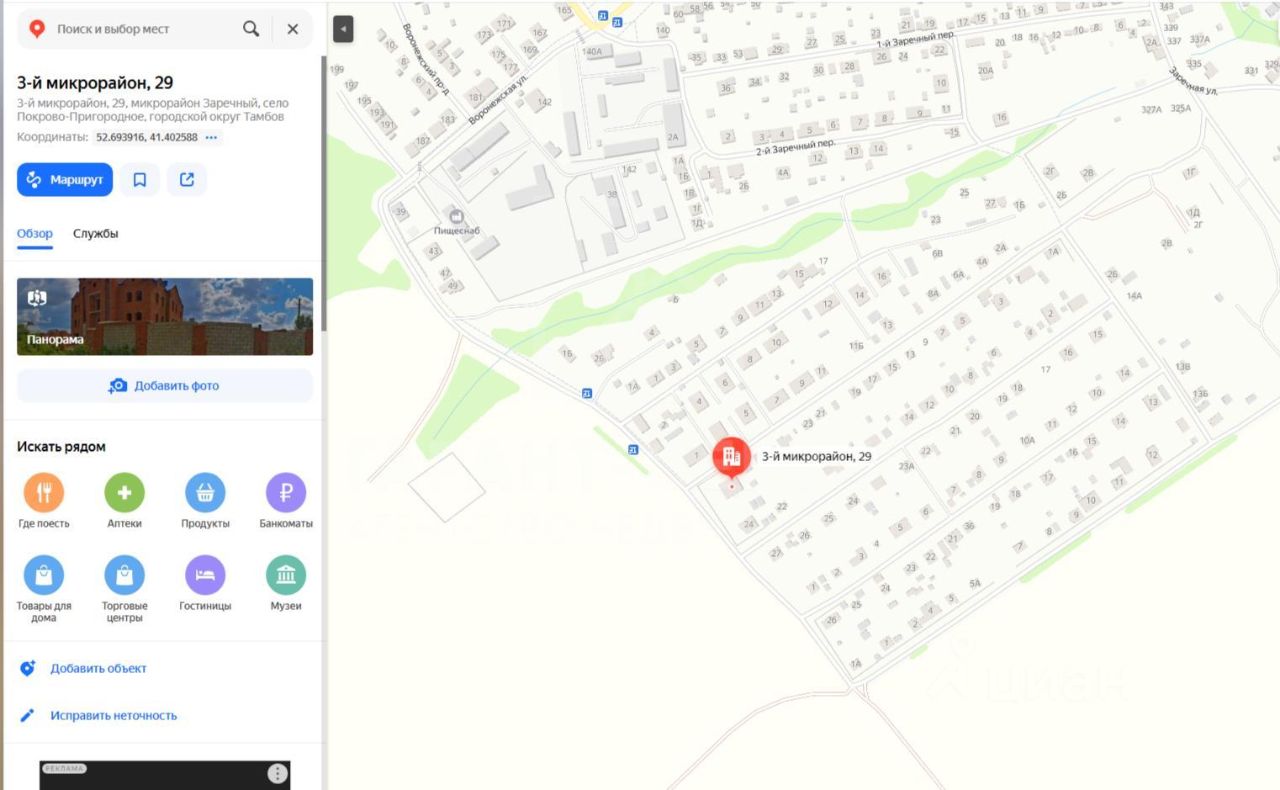This screenshot has width=1280, height=790.
Task: Open the ad options three-dot menu
Action: [x=278, y=773]
